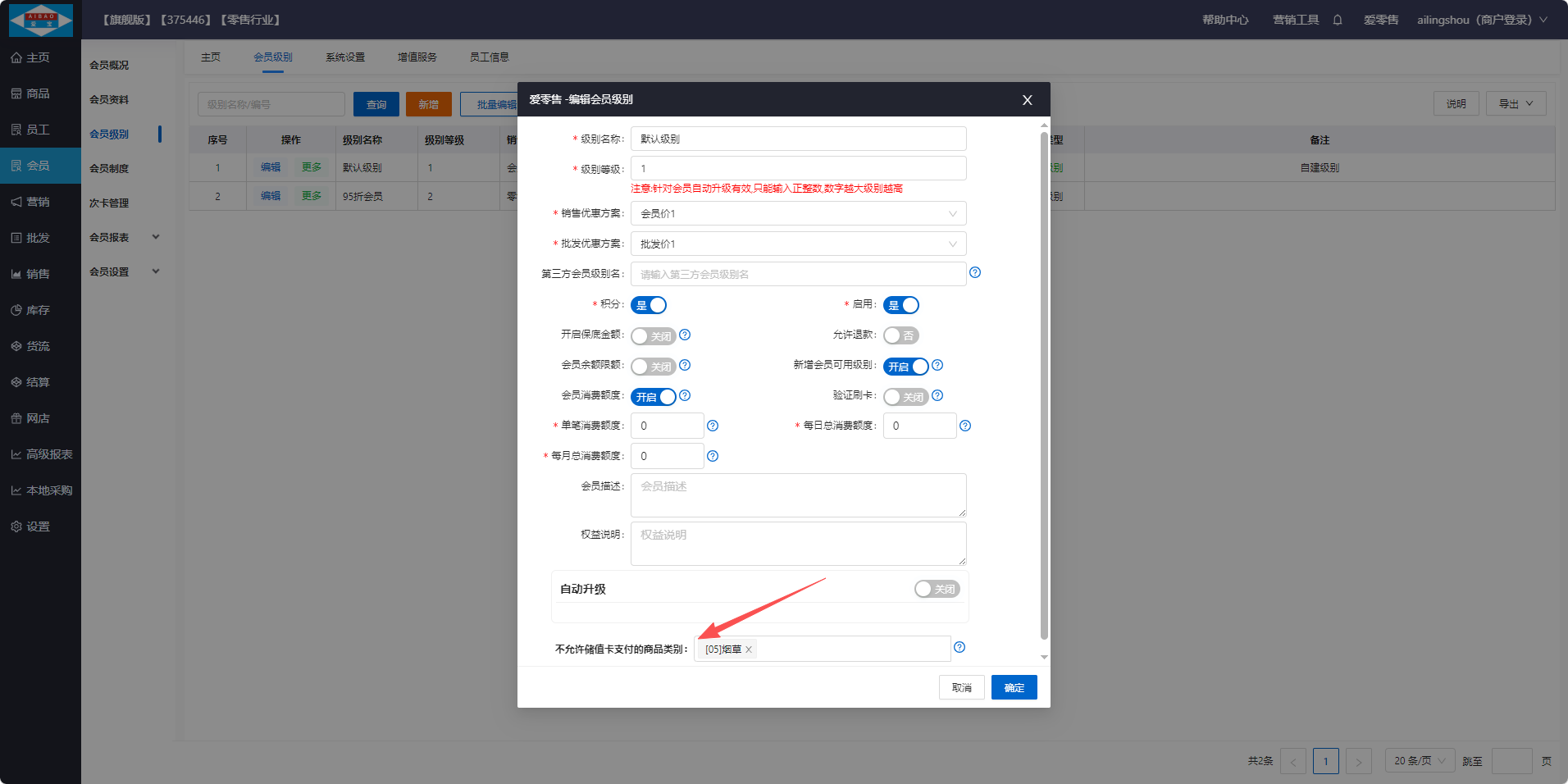Open 库存 section in left sidebar

tap(38, 310)
